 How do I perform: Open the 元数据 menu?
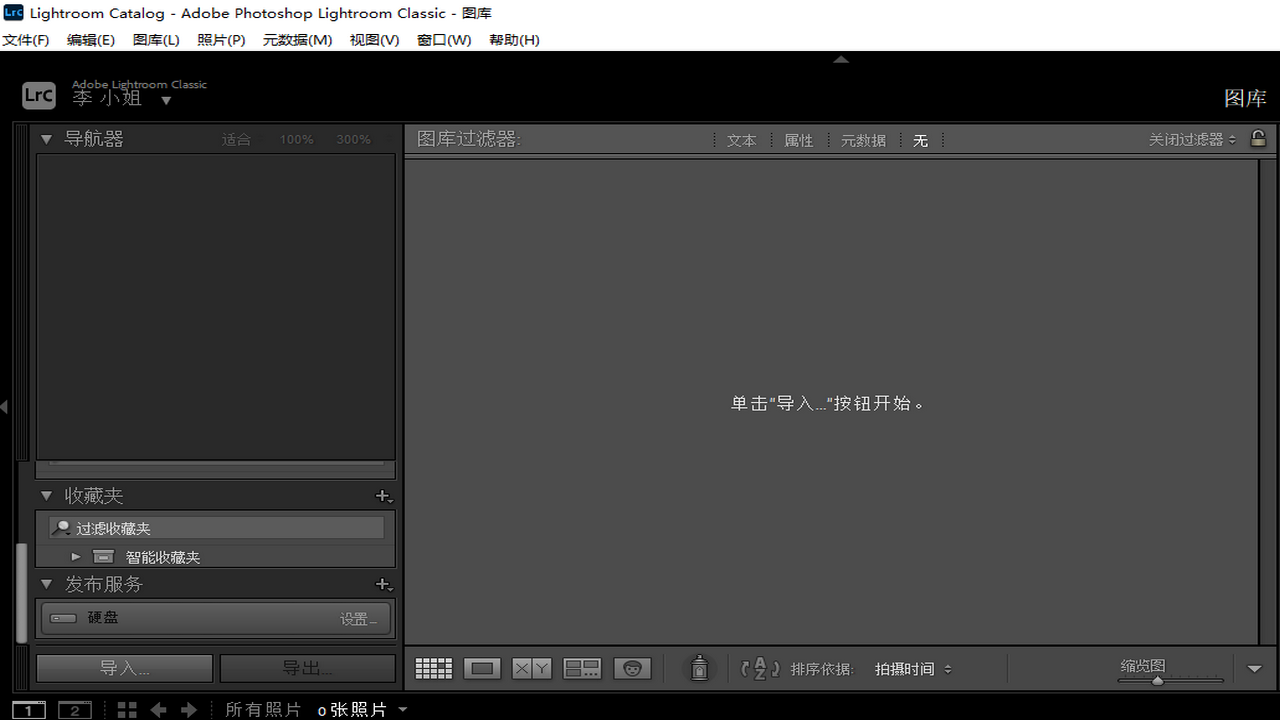297,40
